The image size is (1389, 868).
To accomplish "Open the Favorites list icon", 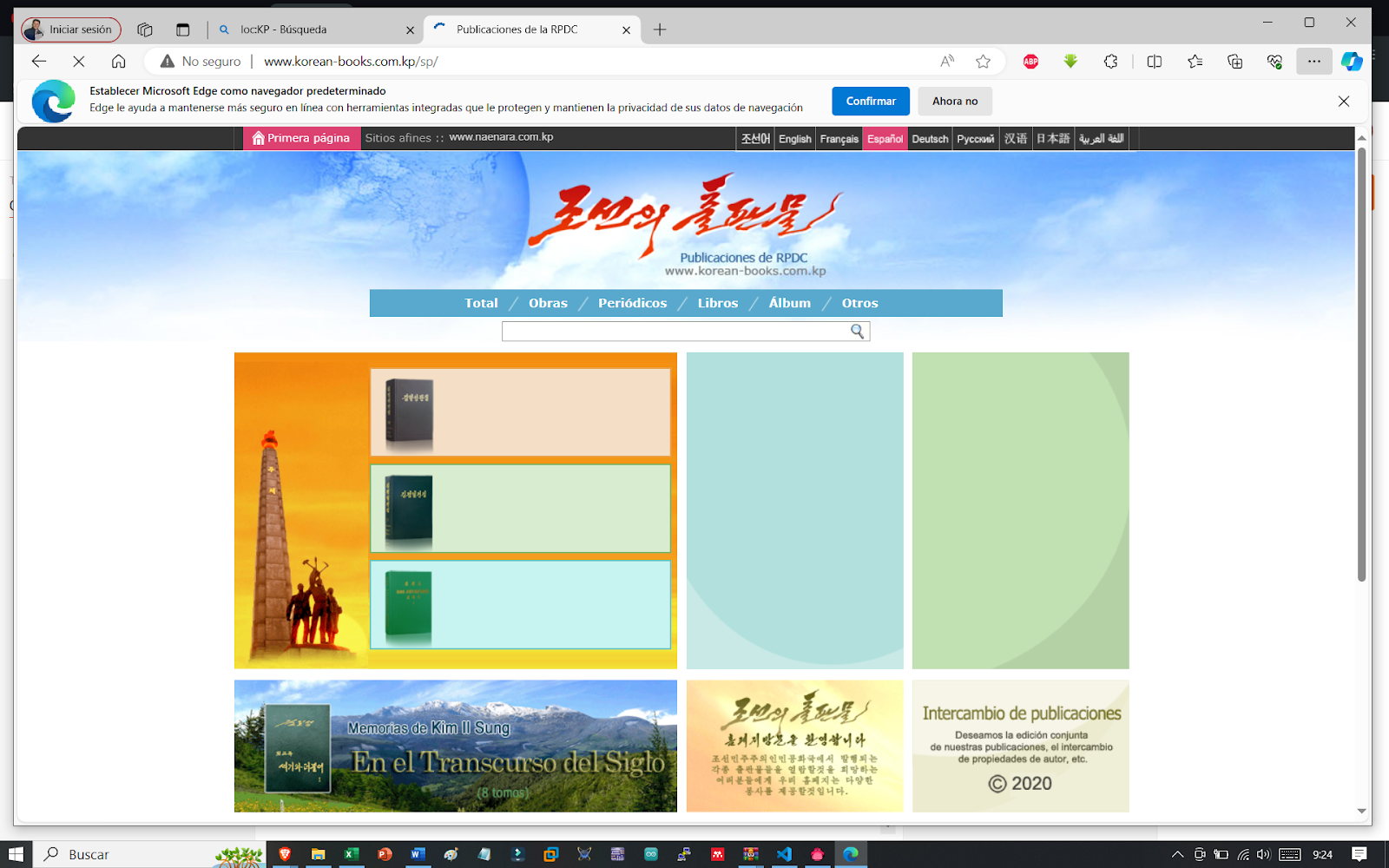I will pyautogui.click(x=1195, y=62).
